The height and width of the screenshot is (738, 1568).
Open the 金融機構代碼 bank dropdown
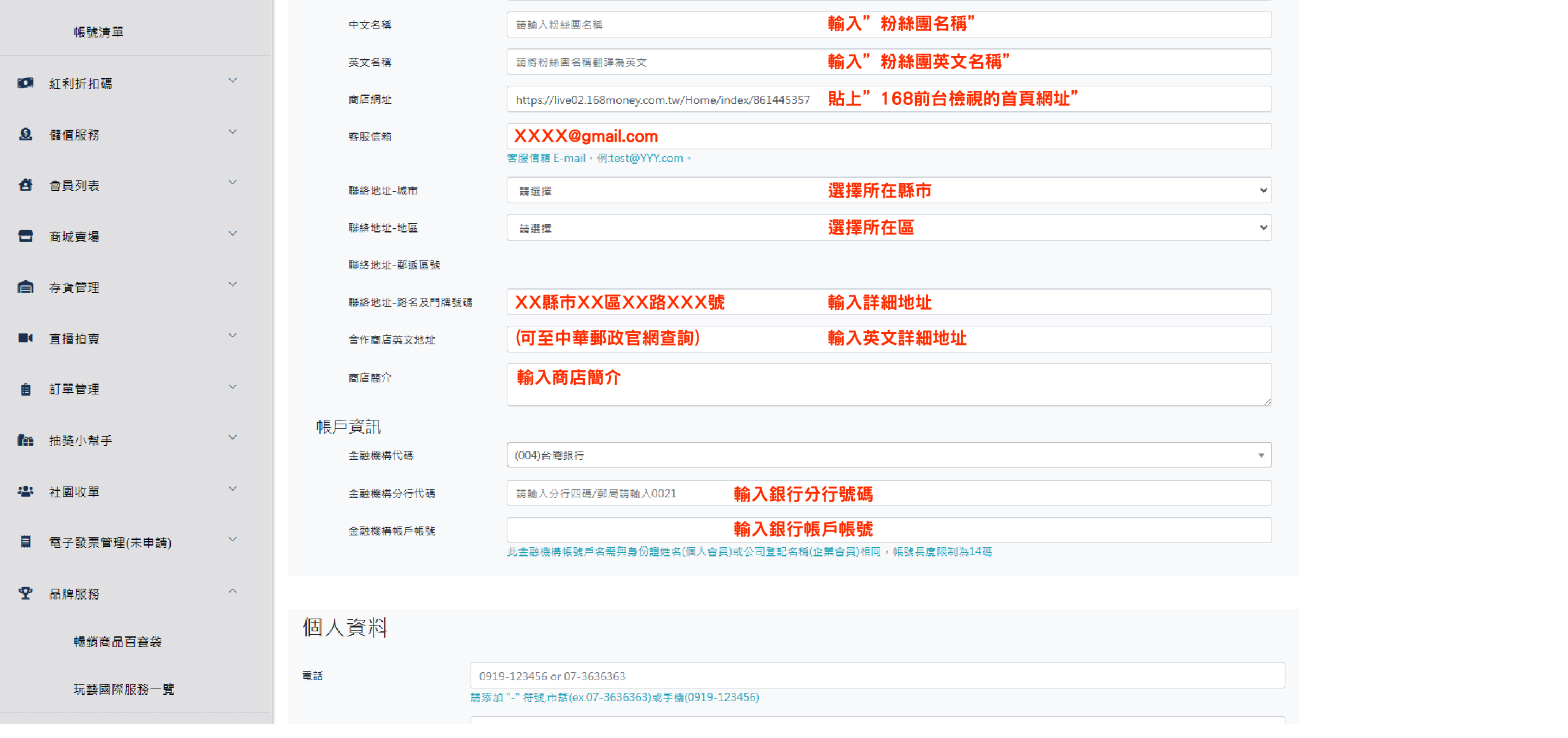[888, 455]
